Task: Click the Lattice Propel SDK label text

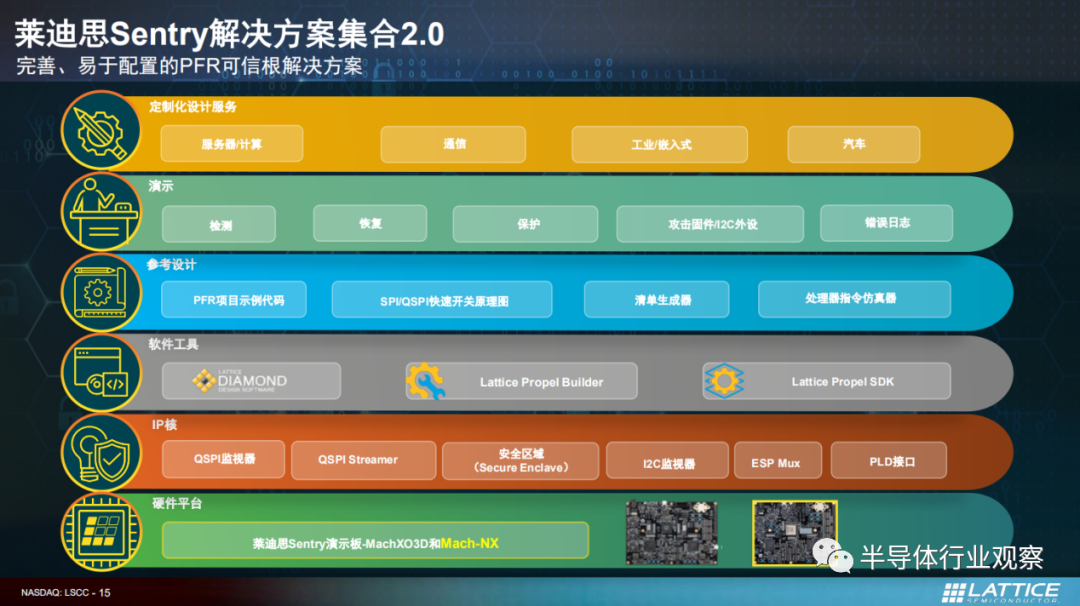Action: [842, 382]
